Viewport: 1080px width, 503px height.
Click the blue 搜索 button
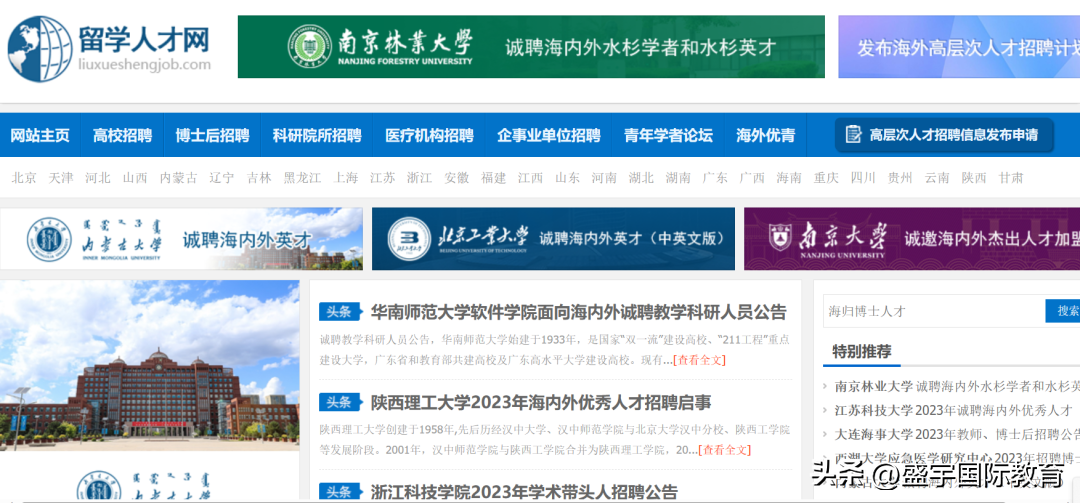[1063, 311]
